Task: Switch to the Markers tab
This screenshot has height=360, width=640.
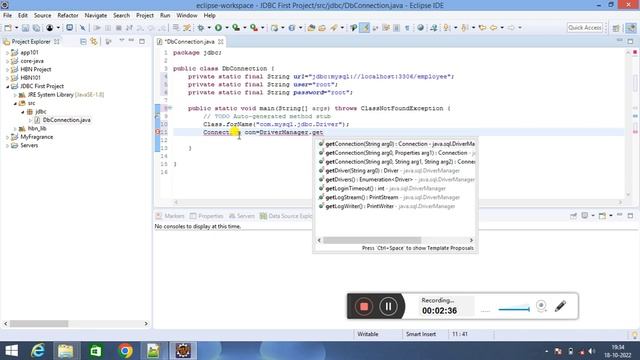Action: [x=170, y=216]
